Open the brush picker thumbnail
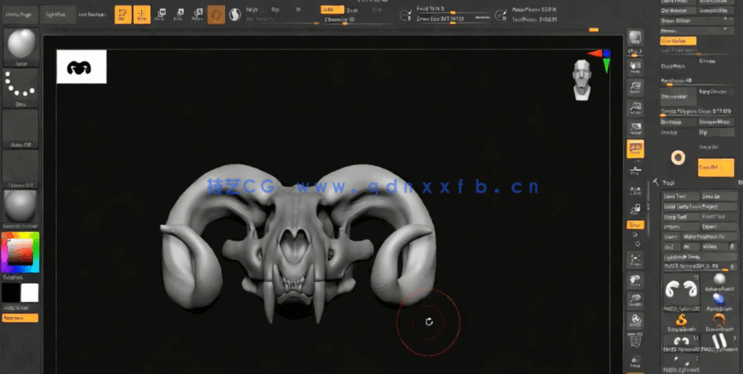 [x=21, y=47]
